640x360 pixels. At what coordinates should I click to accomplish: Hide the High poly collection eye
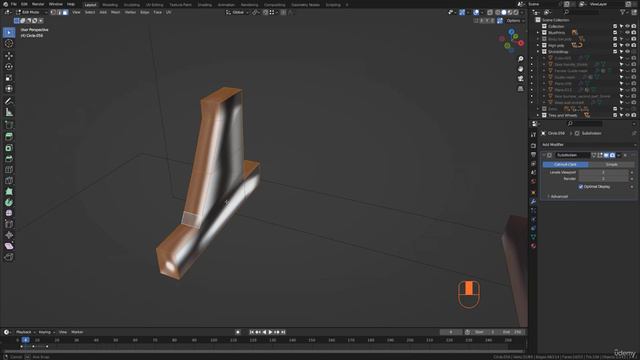(x=628, y=45)
